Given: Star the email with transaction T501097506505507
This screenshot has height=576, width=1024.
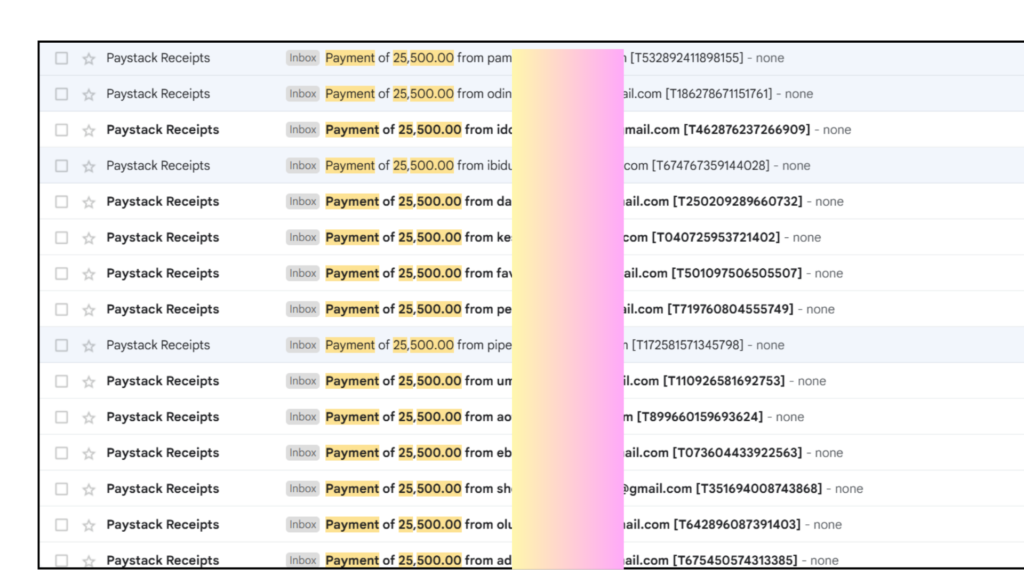Looking at the screenshot, I should [88, 274].
